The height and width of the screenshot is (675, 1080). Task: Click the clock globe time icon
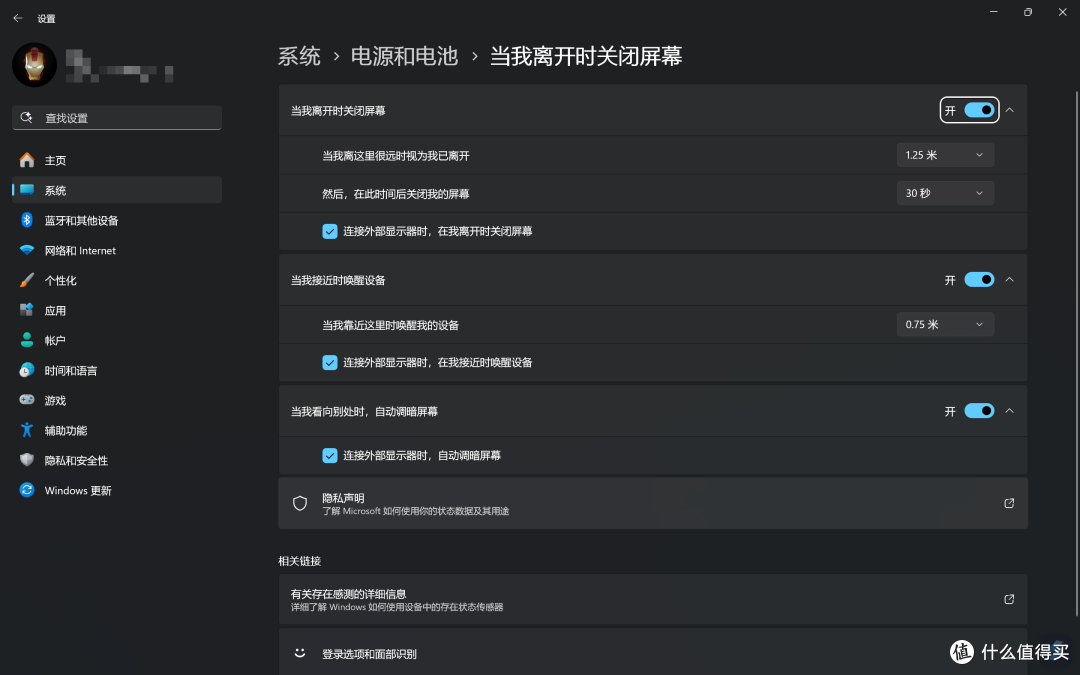click(x=27, y=370)
